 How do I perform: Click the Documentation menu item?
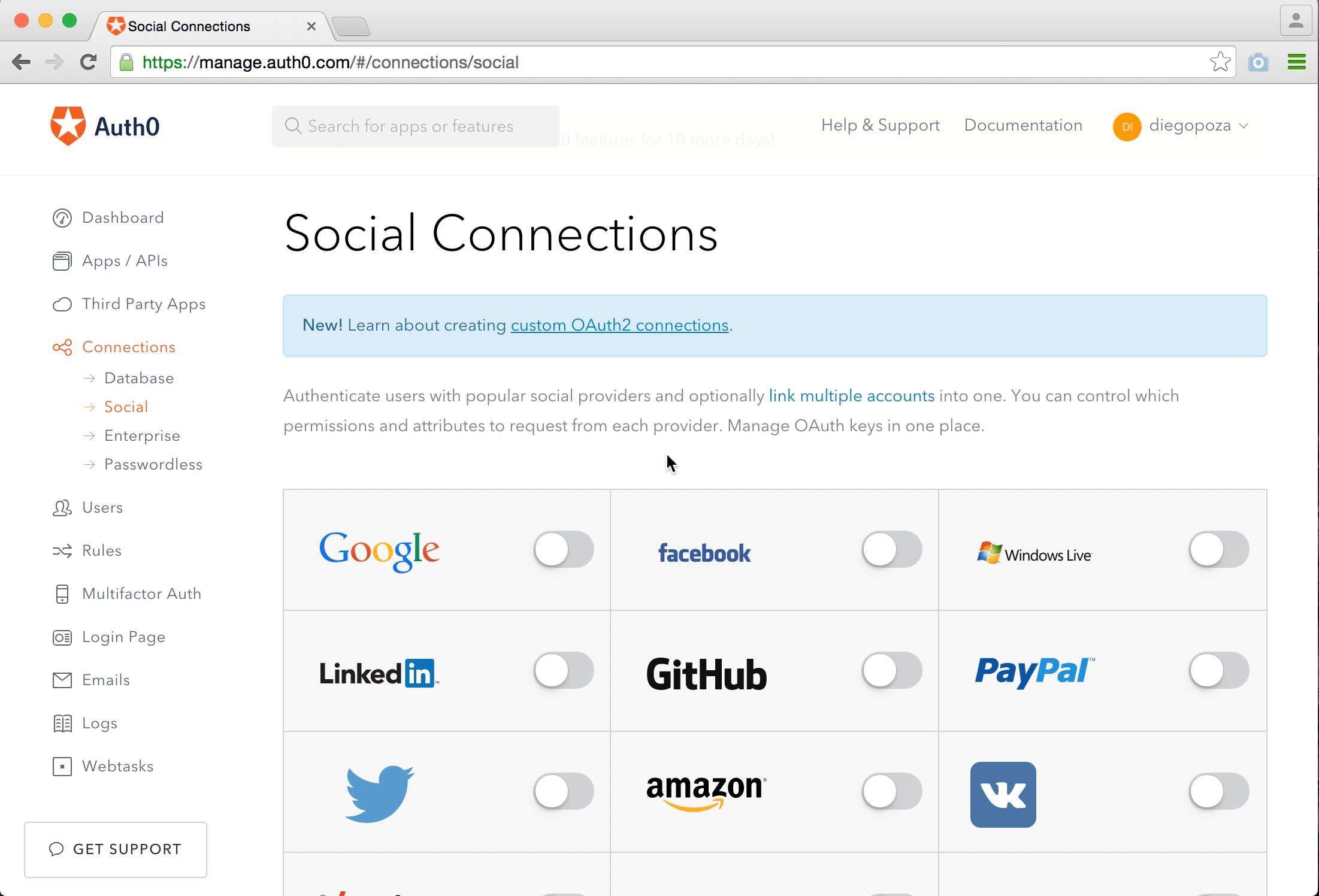1023,125
